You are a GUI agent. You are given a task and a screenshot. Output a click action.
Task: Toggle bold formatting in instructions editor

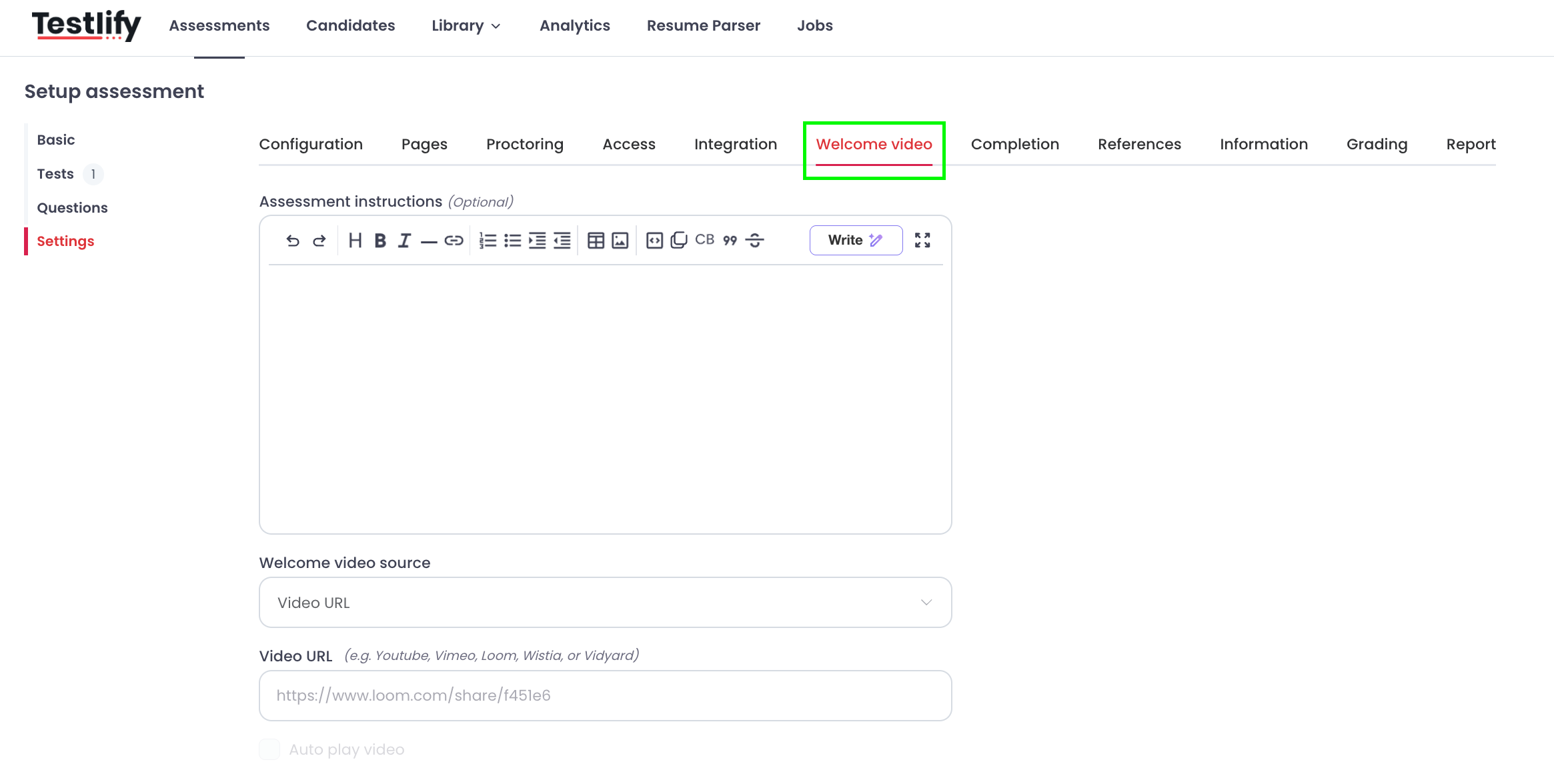pyautogui.click(x=380, y=241)
